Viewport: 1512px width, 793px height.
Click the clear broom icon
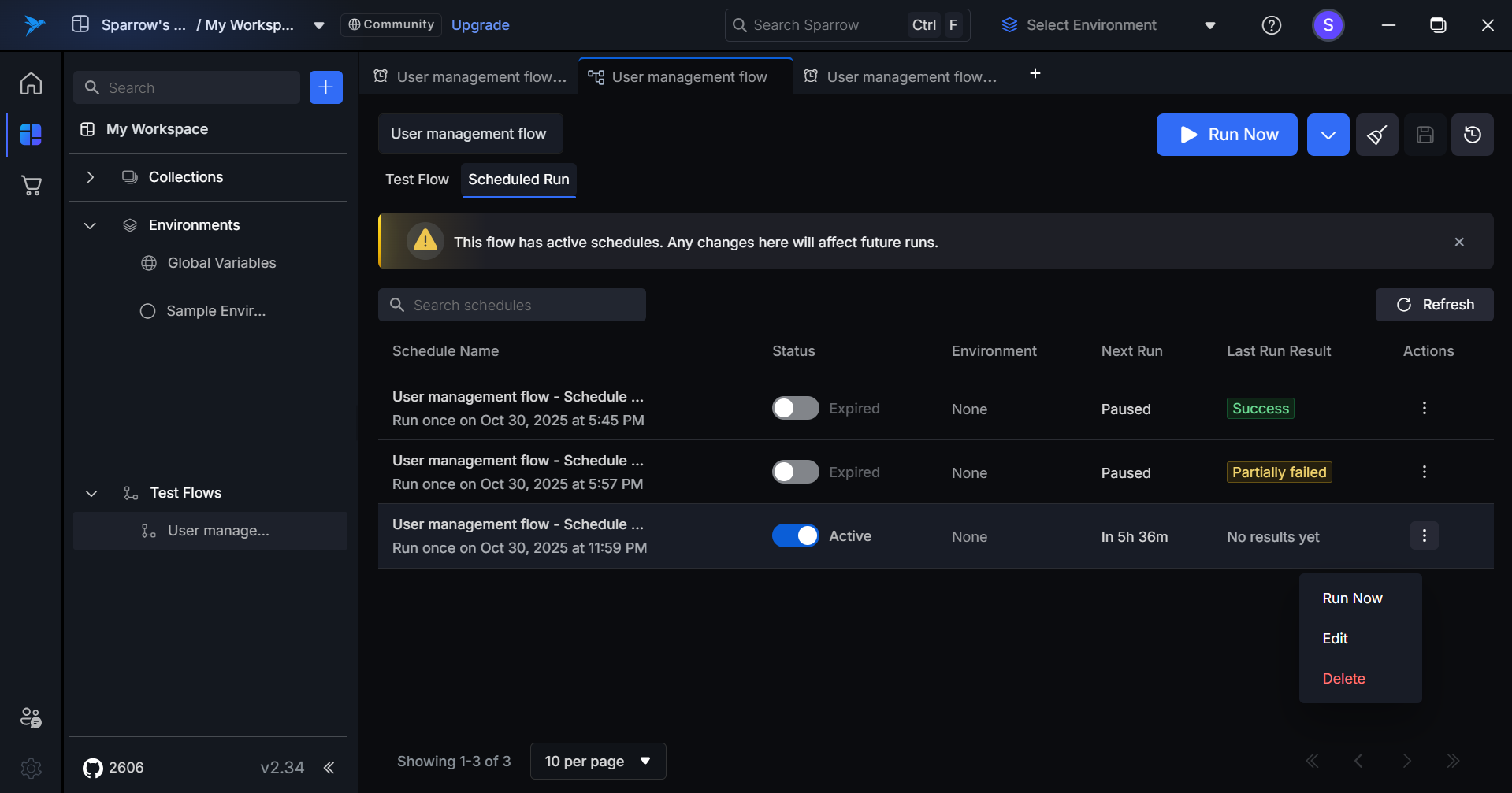pyautogui.click(x=1376, y=135)
